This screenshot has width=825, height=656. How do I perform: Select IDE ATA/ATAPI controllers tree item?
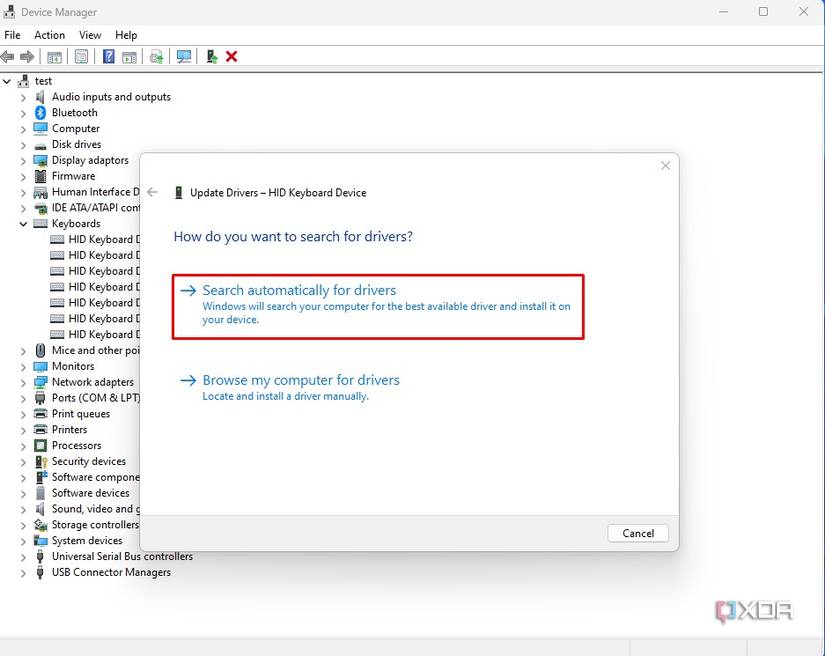(96, 208)
